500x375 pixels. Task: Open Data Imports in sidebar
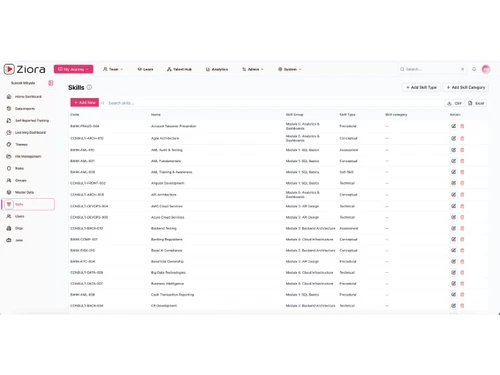pyautogui.click(x=21, y=109)
